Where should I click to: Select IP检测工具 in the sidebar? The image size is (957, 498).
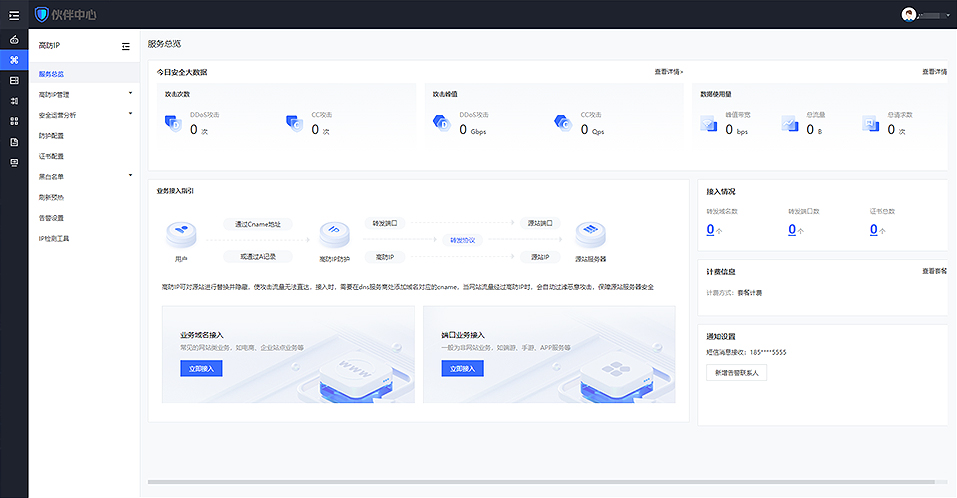tap(54, 239)
